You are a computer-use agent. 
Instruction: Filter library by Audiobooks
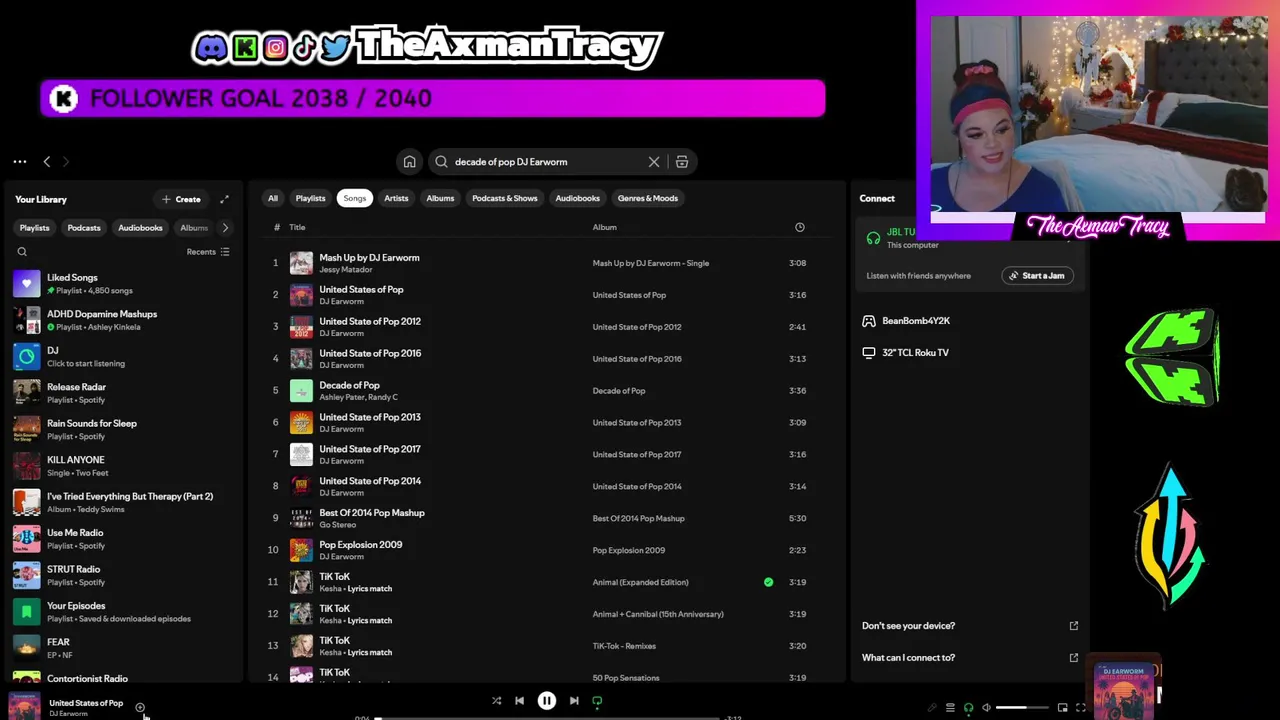point(140,228)
